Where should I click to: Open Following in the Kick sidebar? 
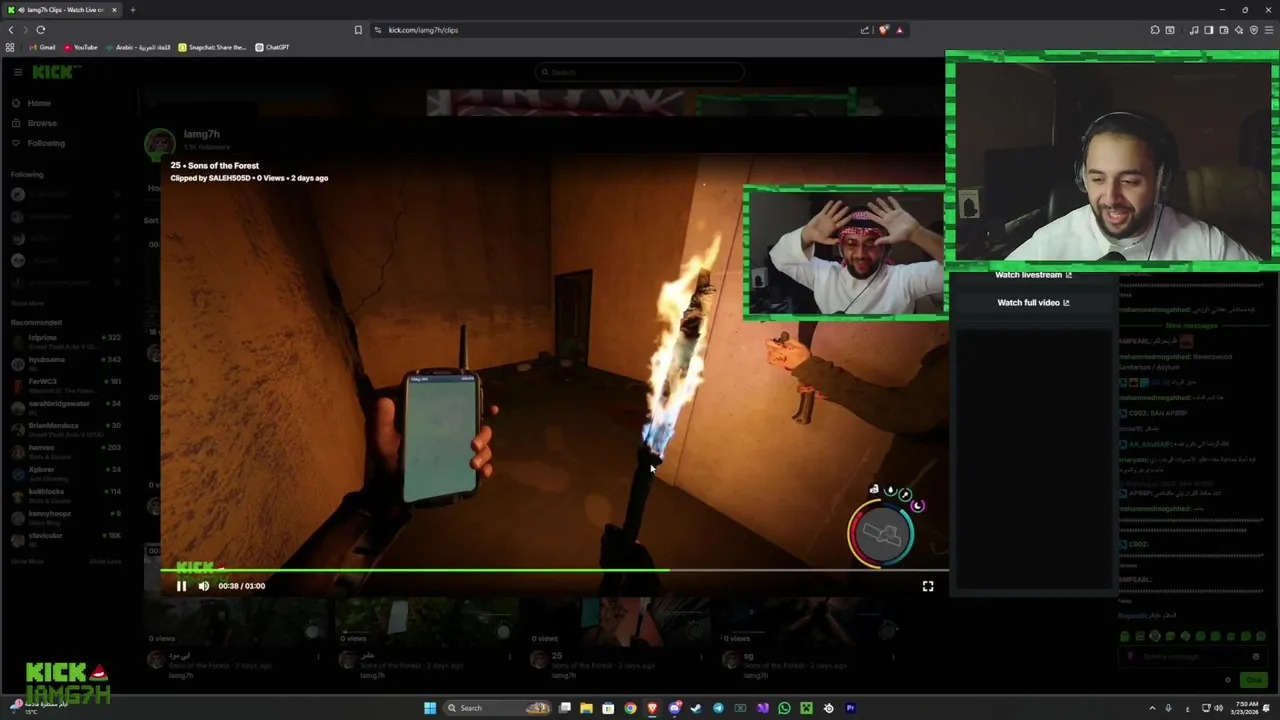[x=38, y=143]
